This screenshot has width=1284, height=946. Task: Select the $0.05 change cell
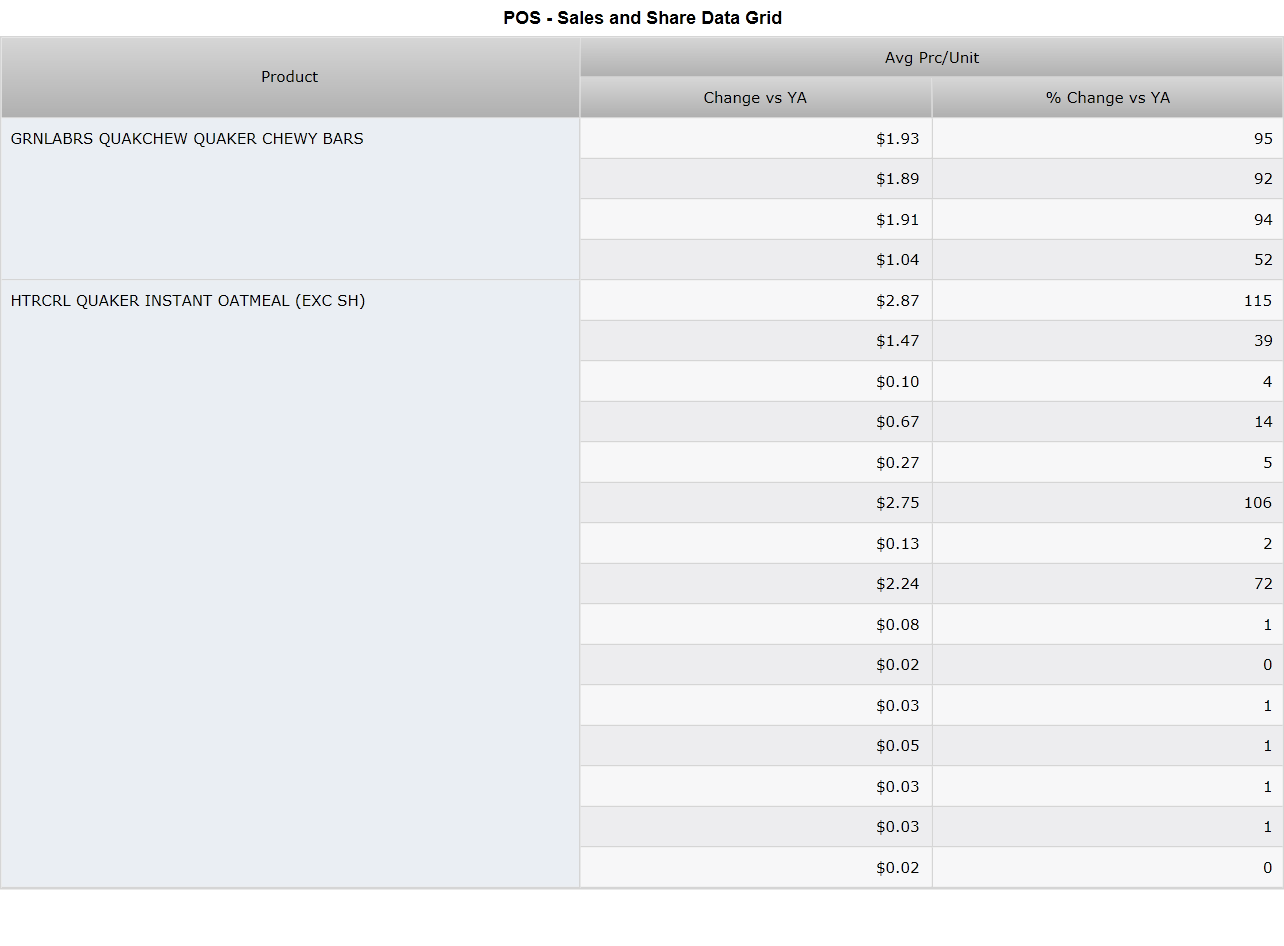pyautogui.click(x=756, y=746)
